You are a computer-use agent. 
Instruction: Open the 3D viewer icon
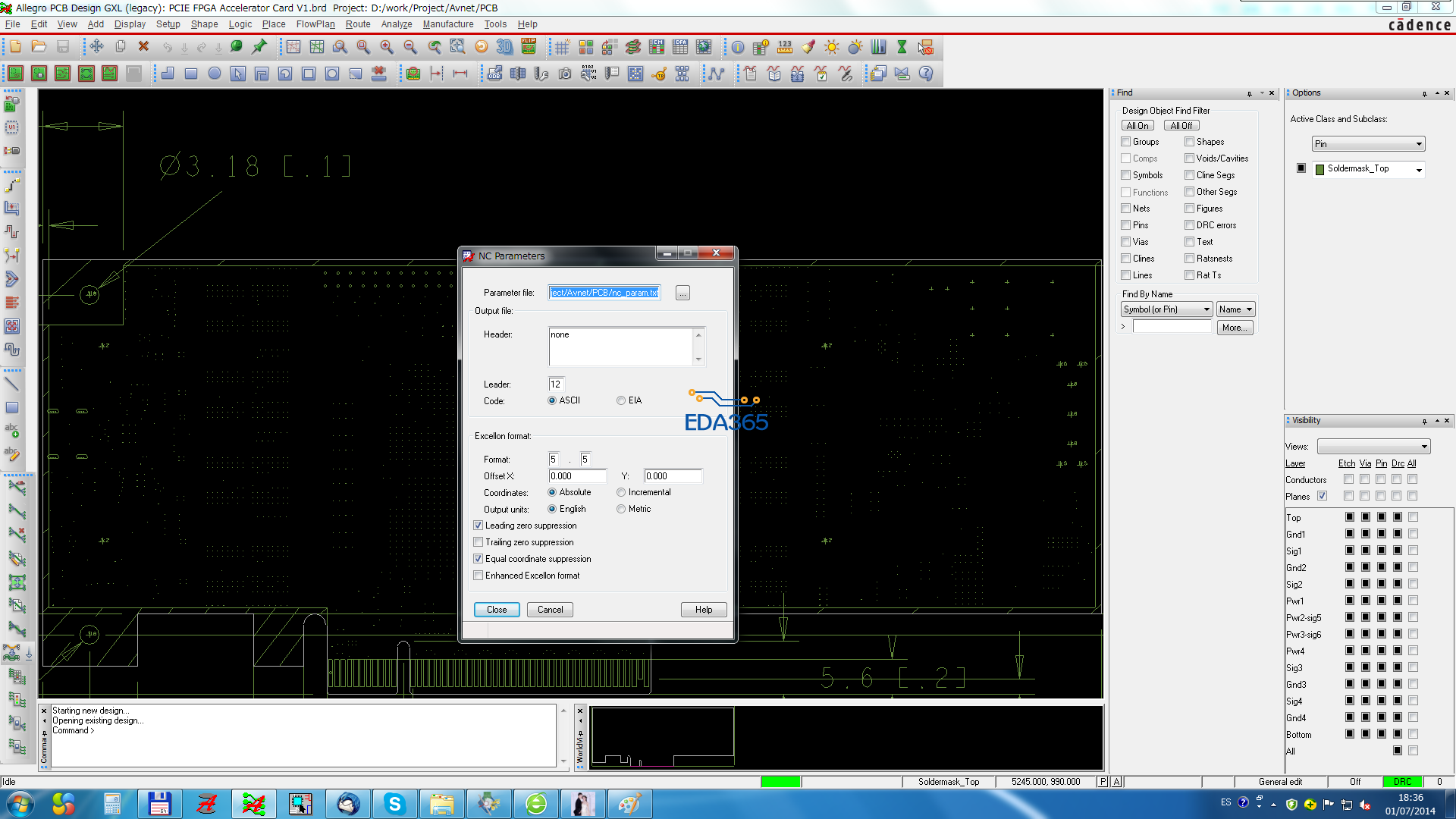(504, 47)
